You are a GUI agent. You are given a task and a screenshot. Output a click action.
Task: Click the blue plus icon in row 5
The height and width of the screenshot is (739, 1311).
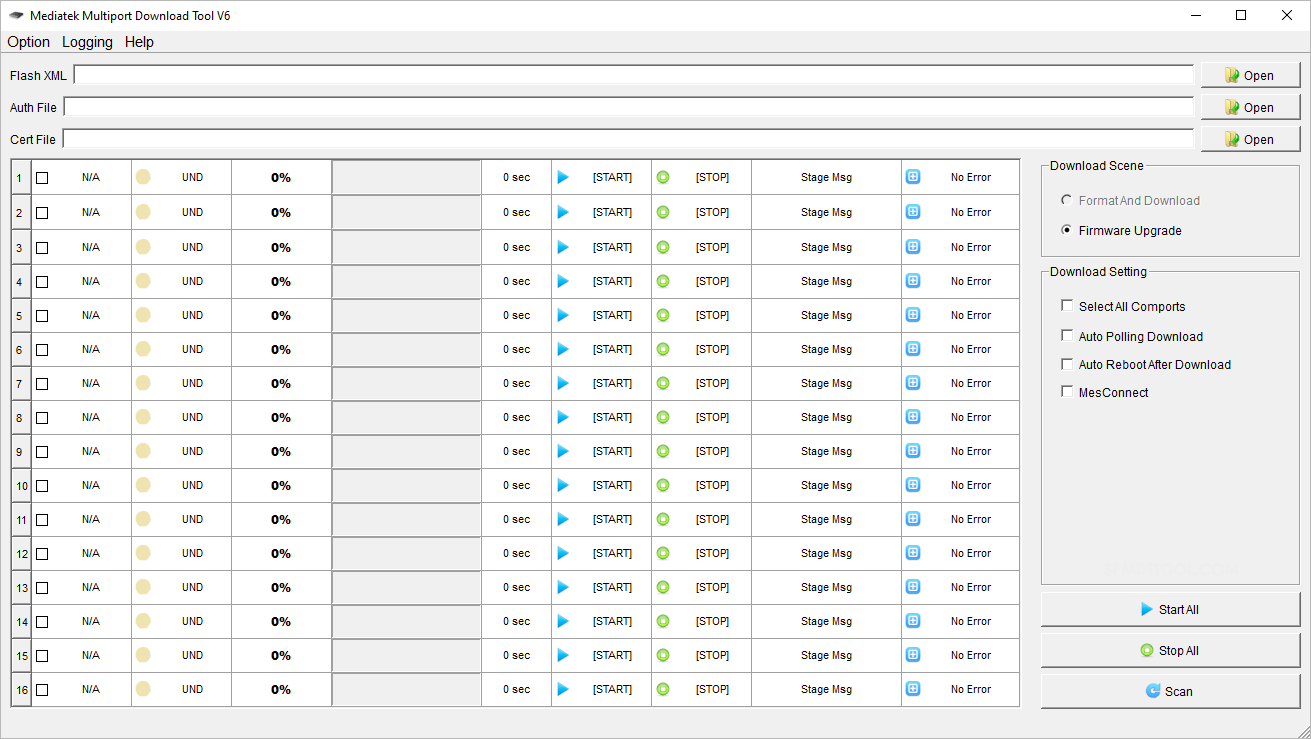913,315
